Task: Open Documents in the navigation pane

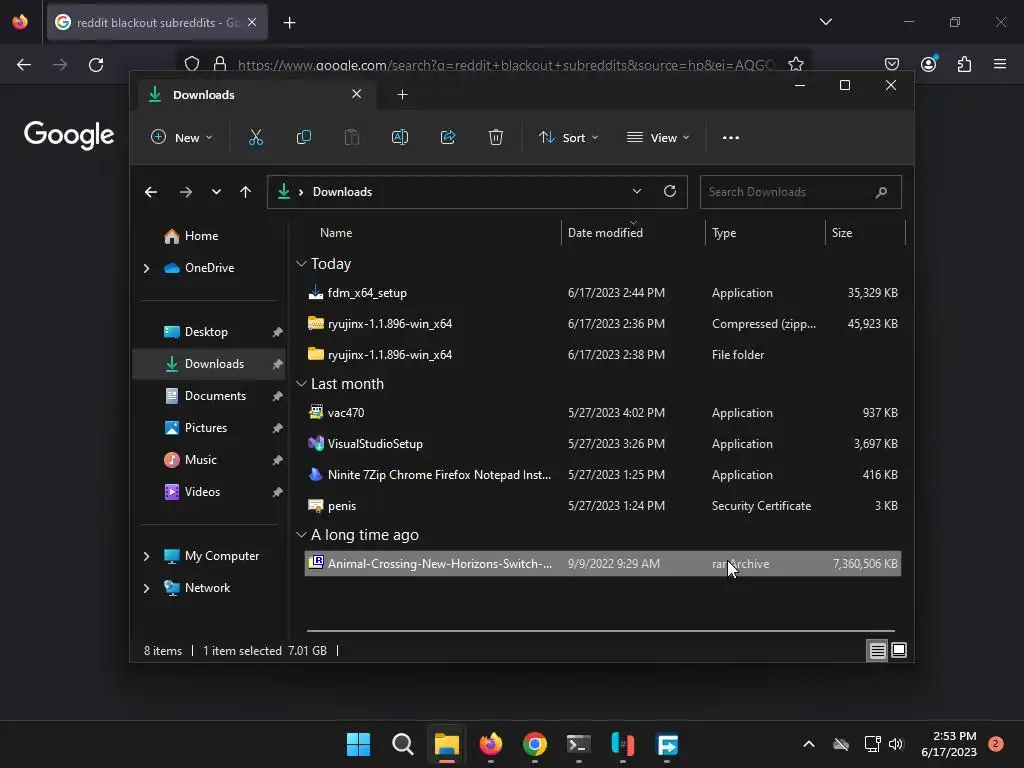Action: 215,396
